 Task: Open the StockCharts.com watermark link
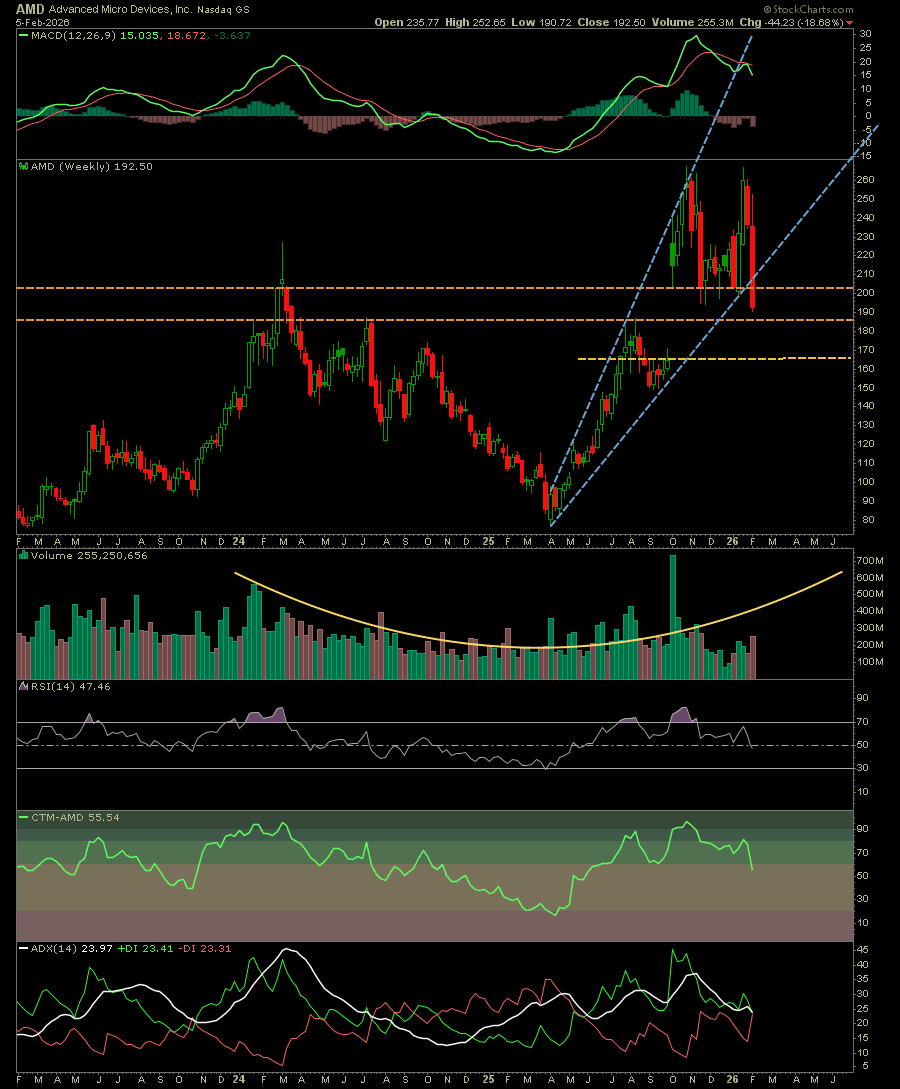808,10
